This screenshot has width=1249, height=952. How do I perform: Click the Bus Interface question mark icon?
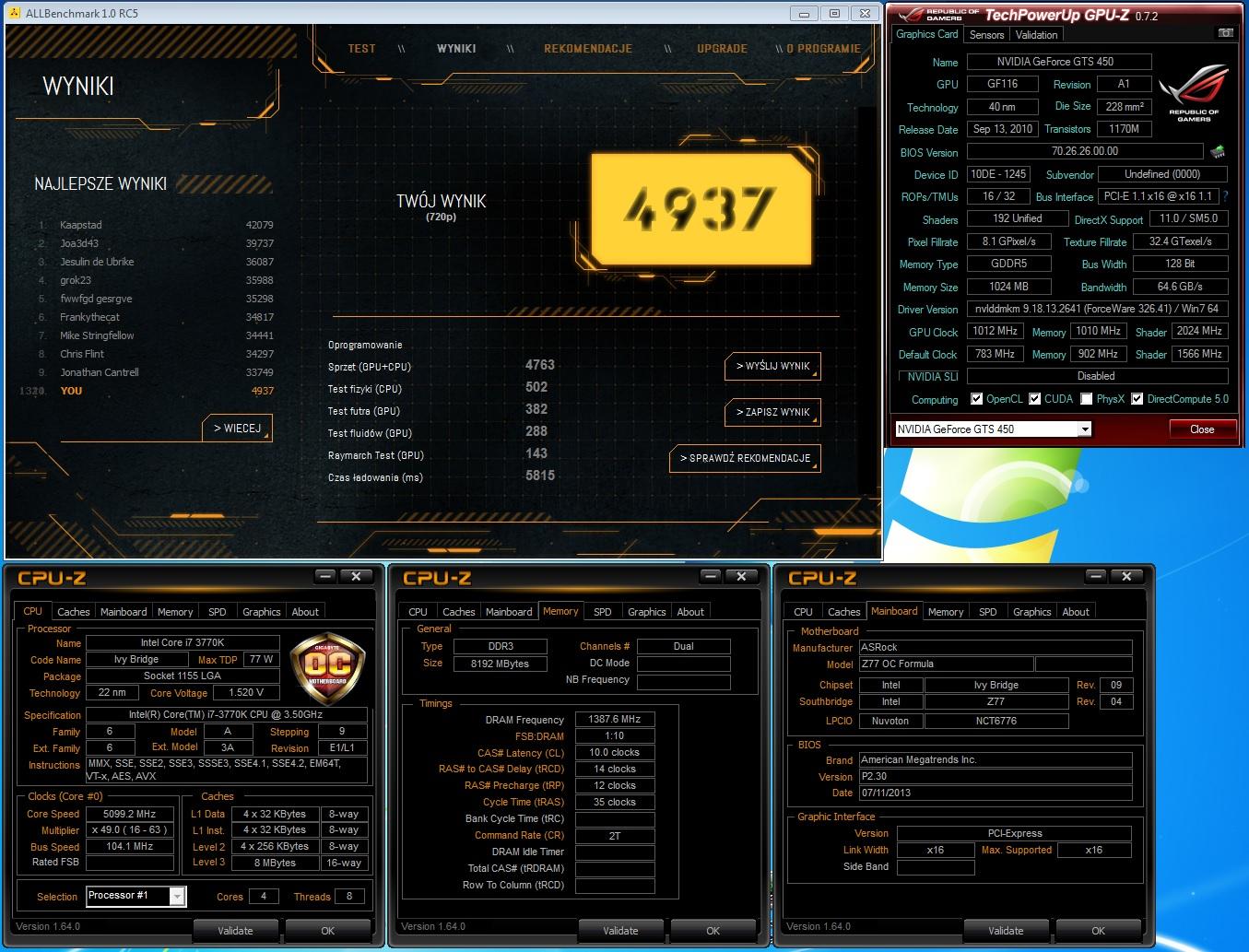tap(1225, 196)
